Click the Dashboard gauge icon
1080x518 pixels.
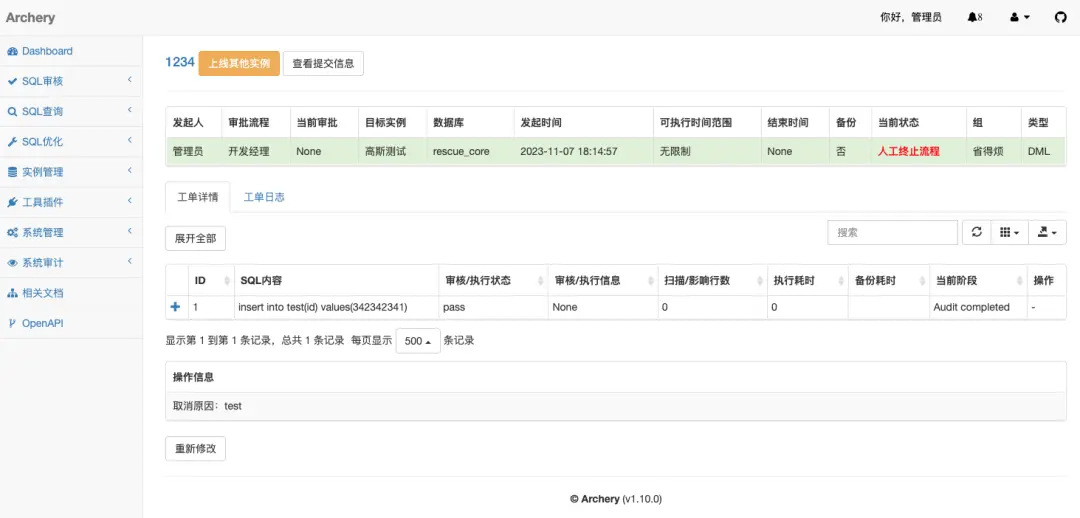tap(12, 52)
